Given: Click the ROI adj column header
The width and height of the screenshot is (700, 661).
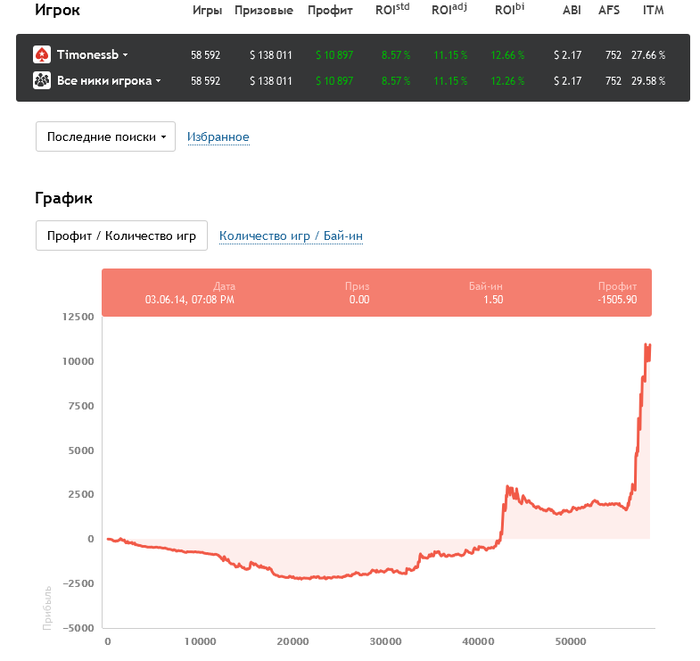Looking at the screenshot, I should [449, 11].
